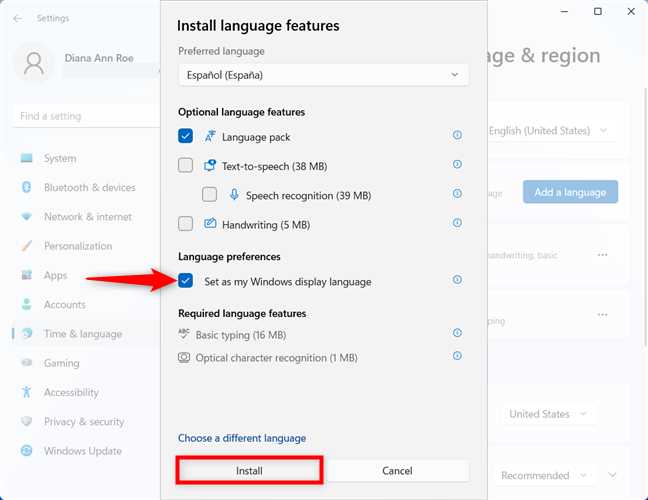648x500 pixels.
Task: Click the Text-to-speech feature icon
Action: [x=210, y=166]
